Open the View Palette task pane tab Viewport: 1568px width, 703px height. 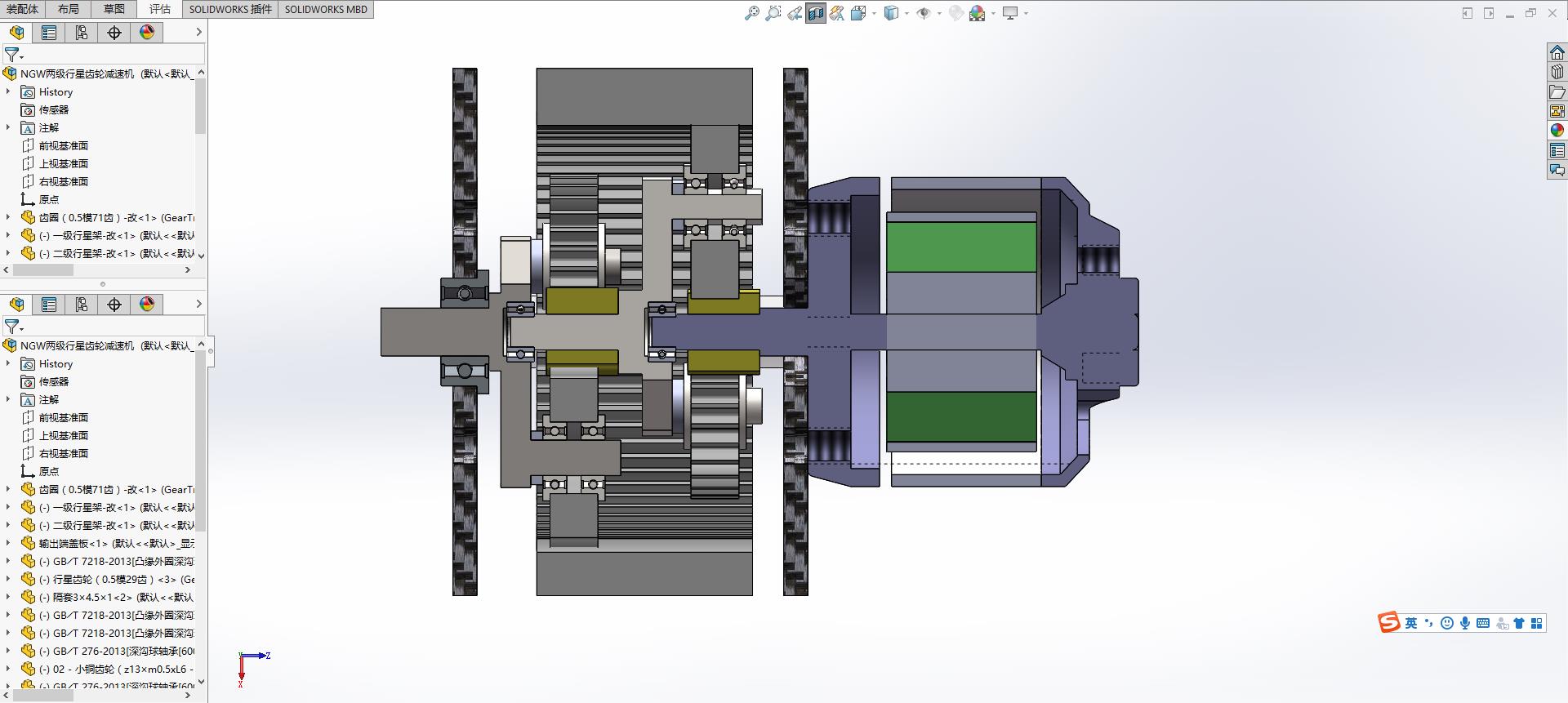[x=1557, y=111]
